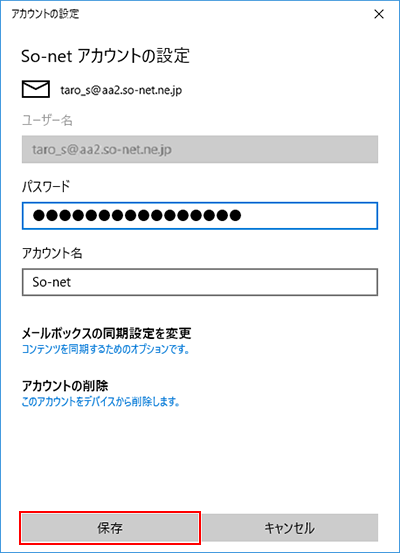Viewport: 400px width, 553px height.
Task: Click the So-net アカウントの設定 heading
Action: 105,56
